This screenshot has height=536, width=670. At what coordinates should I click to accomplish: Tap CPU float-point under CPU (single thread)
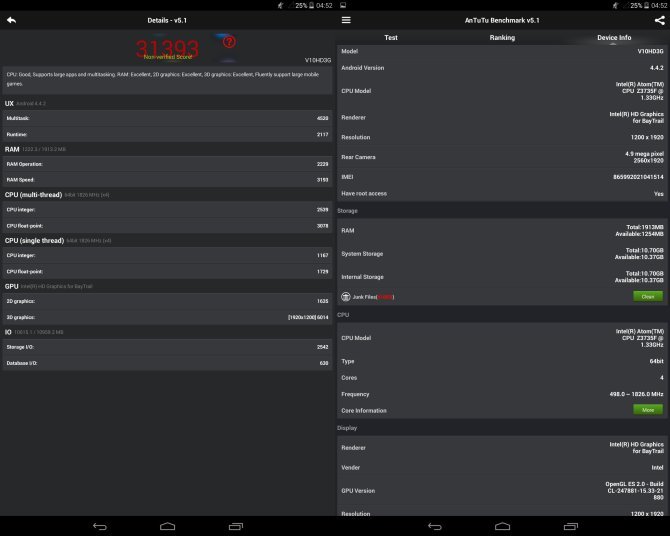tap(168, 271)
